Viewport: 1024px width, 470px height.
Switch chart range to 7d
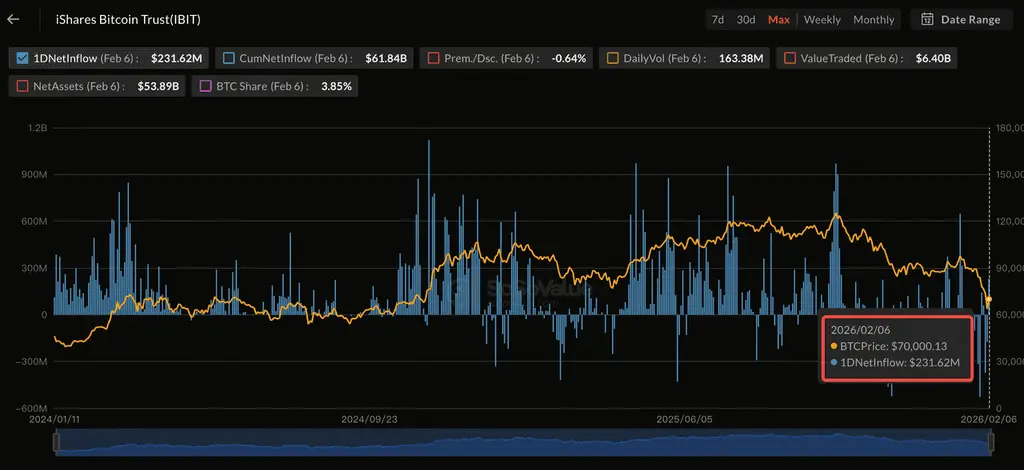pyautogui.click(x=717, y=20)
